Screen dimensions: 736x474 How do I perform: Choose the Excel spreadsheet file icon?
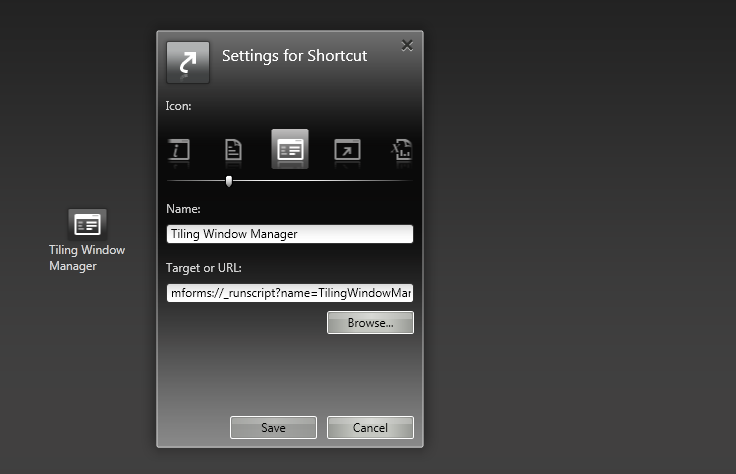(402, 151)
